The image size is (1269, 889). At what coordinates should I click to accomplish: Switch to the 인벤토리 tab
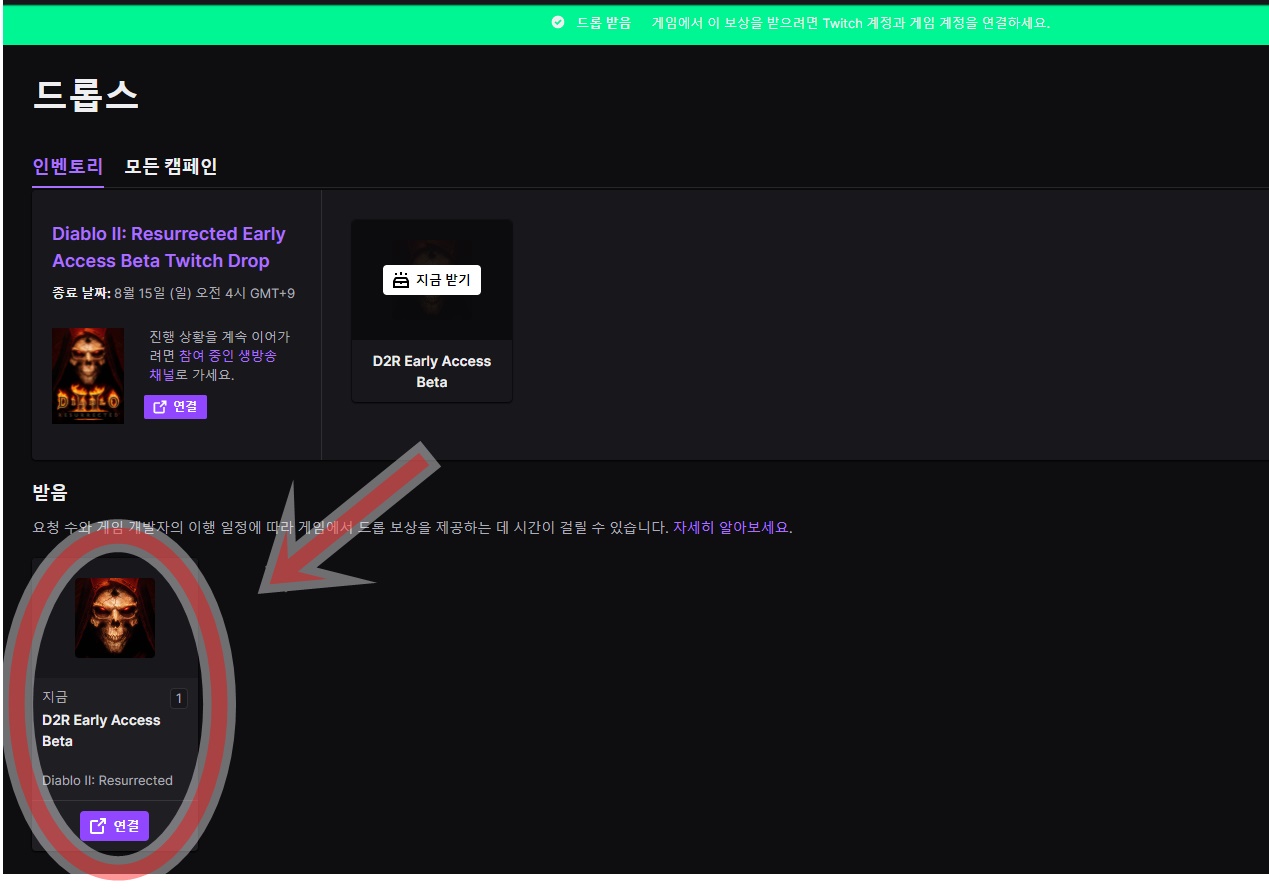[68, 166]
